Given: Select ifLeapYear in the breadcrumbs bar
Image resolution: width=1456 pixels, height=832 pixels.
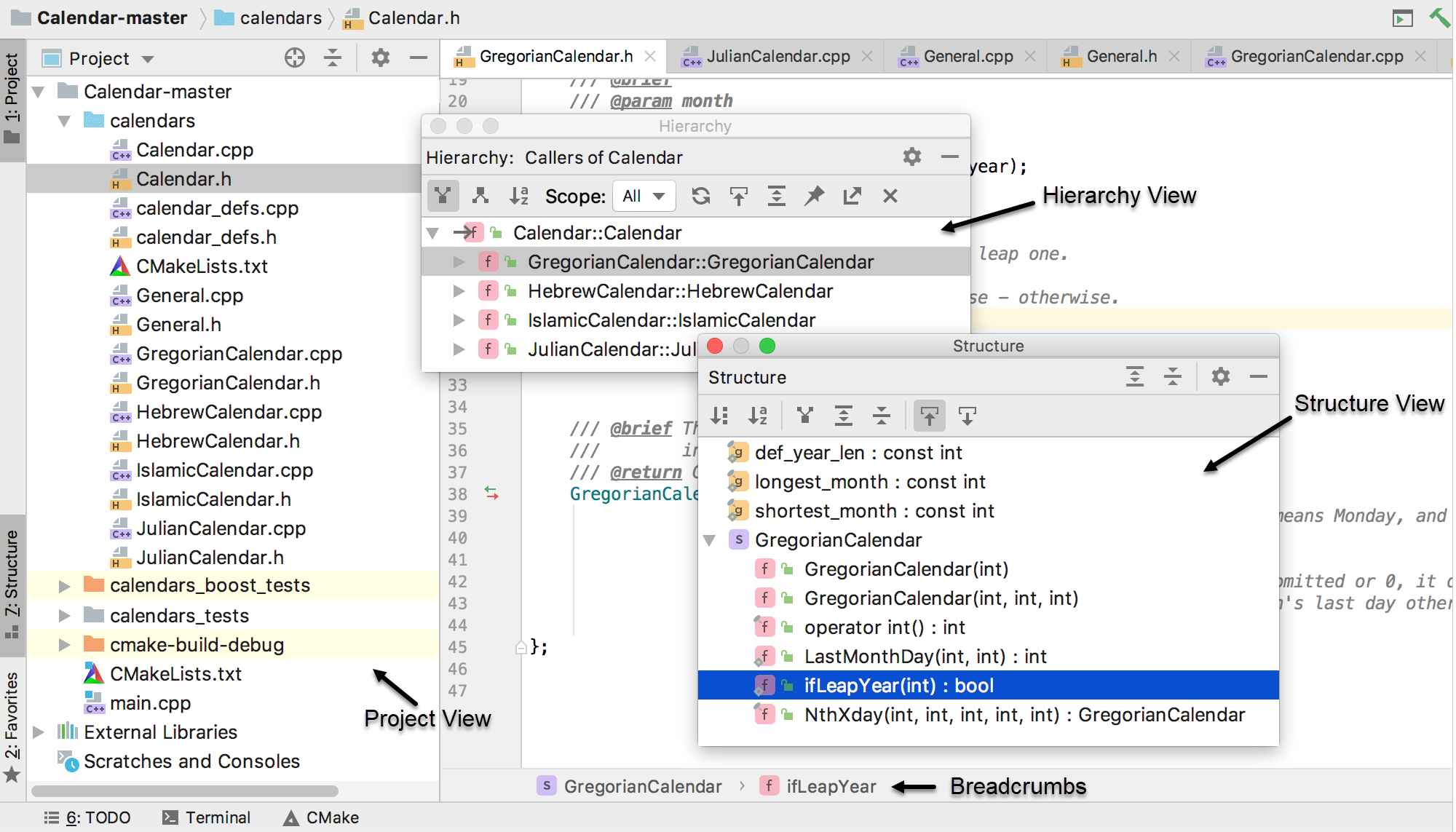Looking at the screenshot, I should 833,786.
